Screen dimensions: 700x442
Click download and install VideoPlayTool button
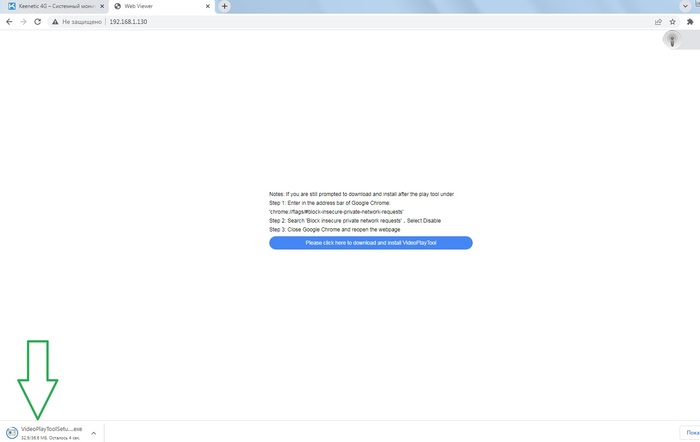(x=370, y=243)
